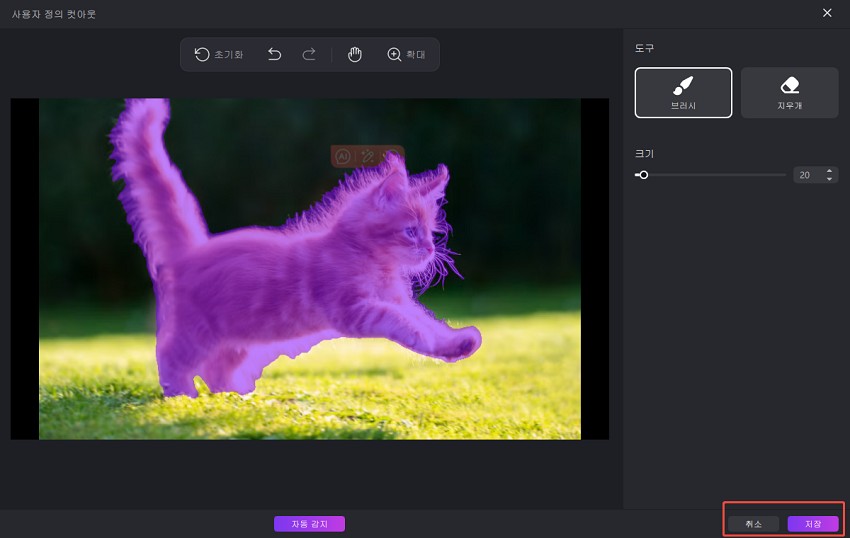Click the 도구 section label
Screen dimensions: 850x538
point(644,48)
